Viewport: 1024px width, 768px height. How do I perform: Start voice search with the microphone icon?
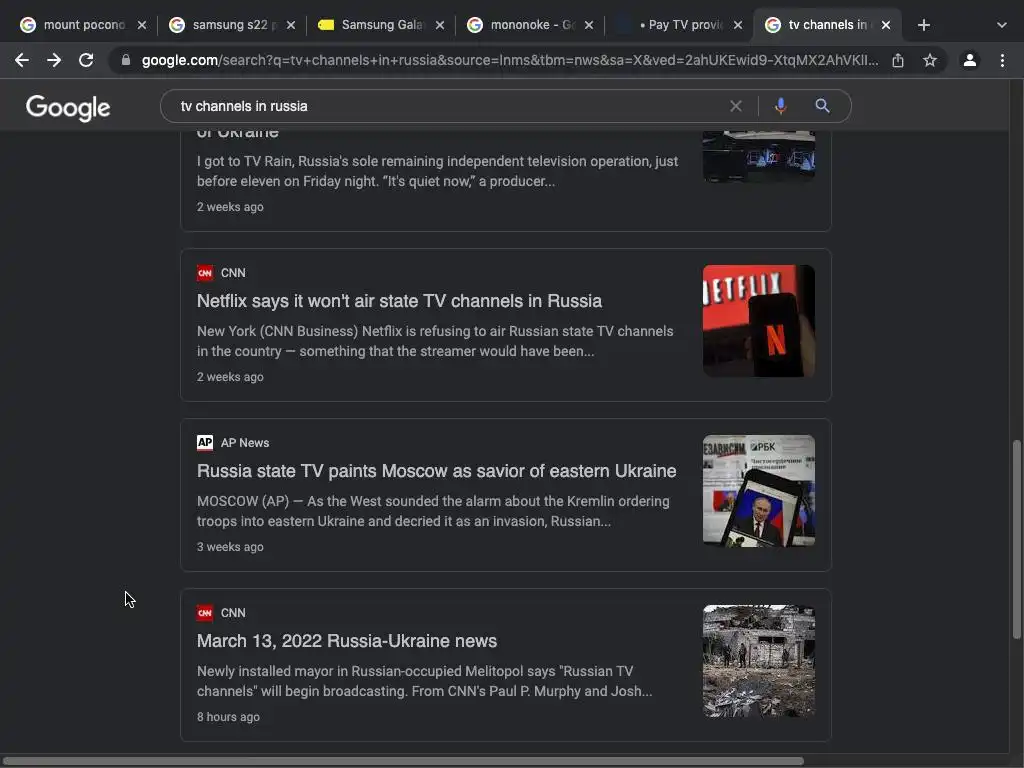780,106
